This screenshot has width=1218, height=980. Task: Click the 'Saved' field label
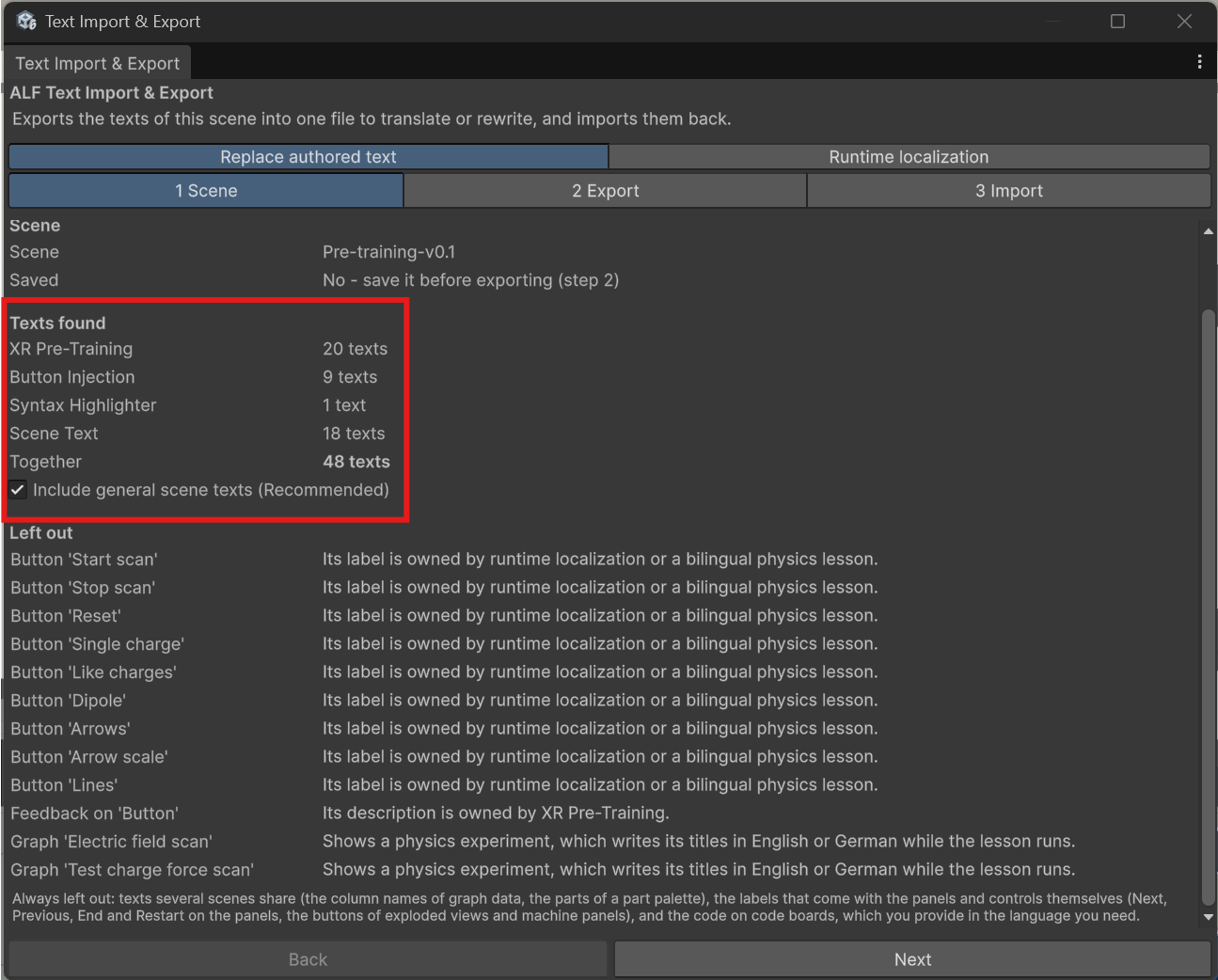[x=34, y=280]
